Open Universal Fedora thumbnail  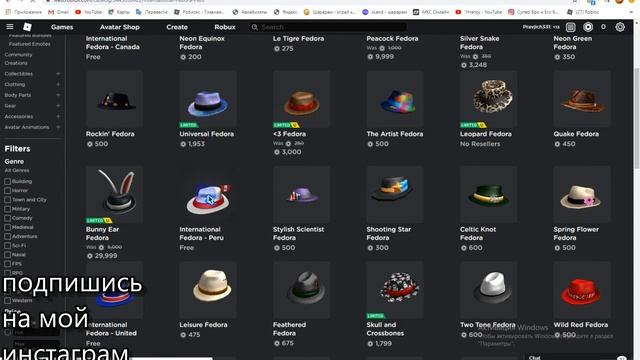pyautogui.click(x=208, y=99)
